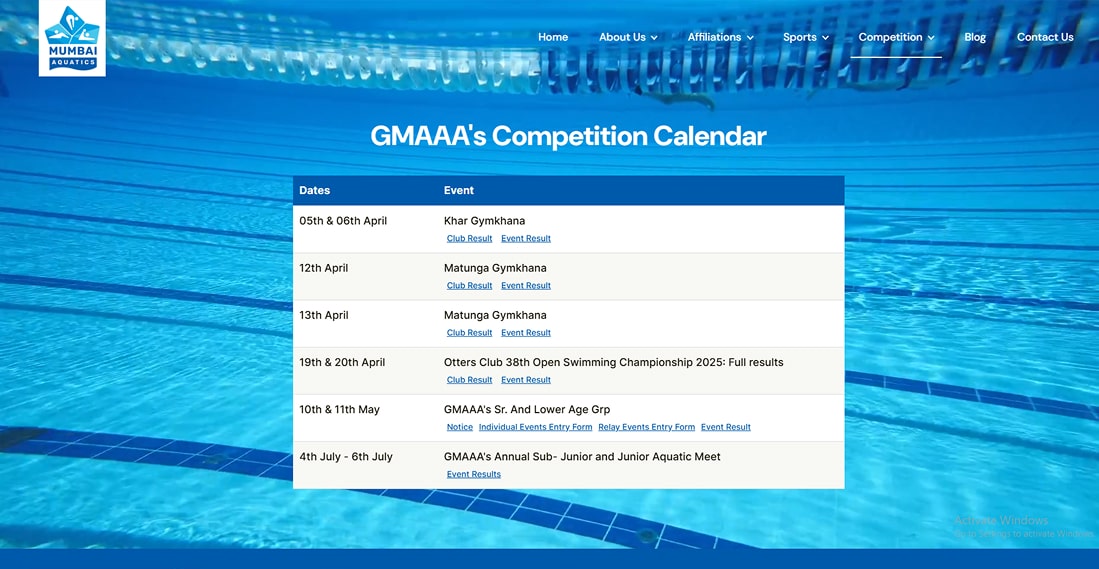Open 13th April Matunga Gymkhana Club Result
Image resolution: width=1099 pixels, height=569 pixels.
pyautogui.click(x=469, y=333)
